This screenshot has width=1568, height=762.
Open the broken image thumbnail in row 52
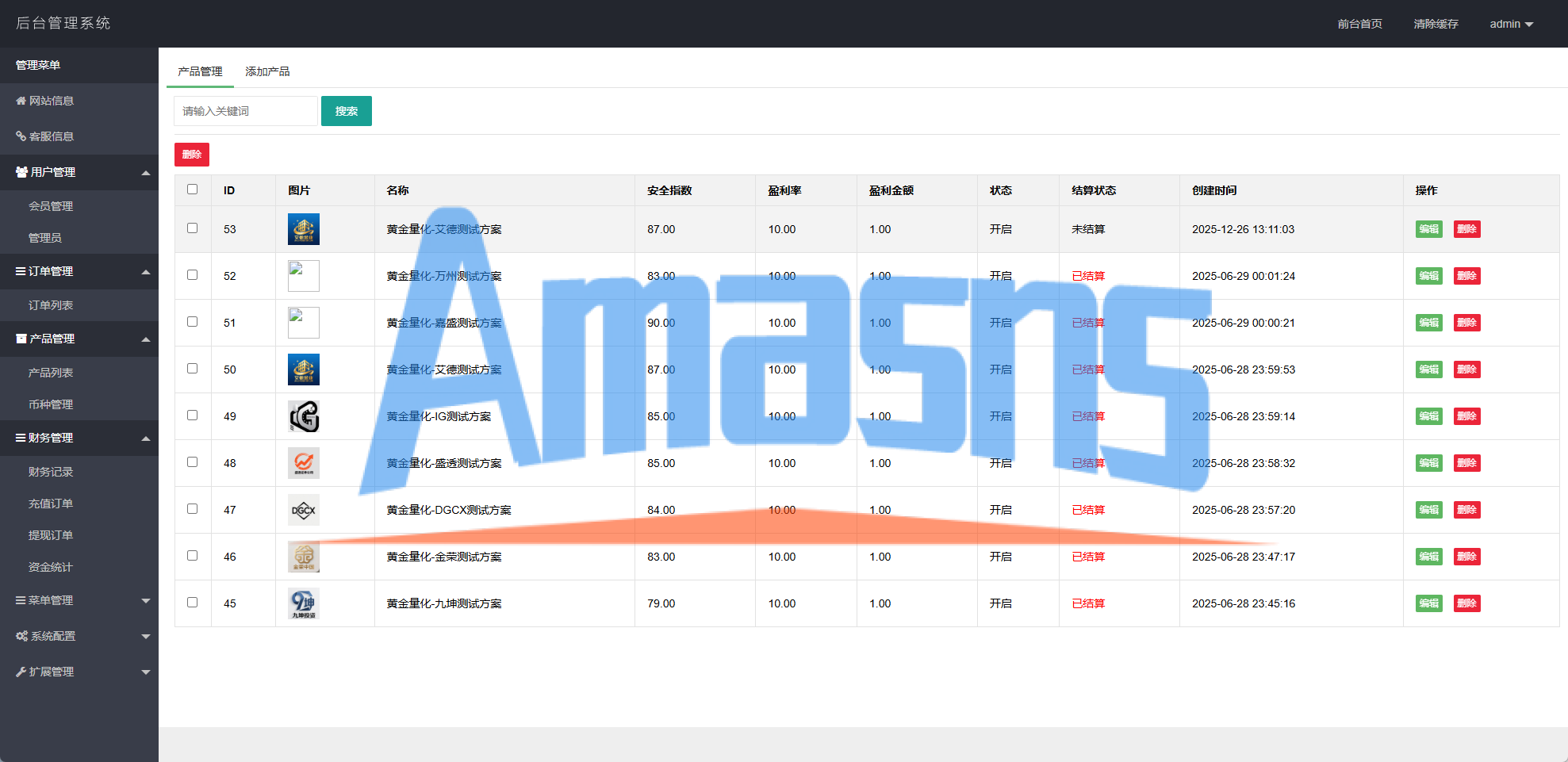click(x=304, y=276)
